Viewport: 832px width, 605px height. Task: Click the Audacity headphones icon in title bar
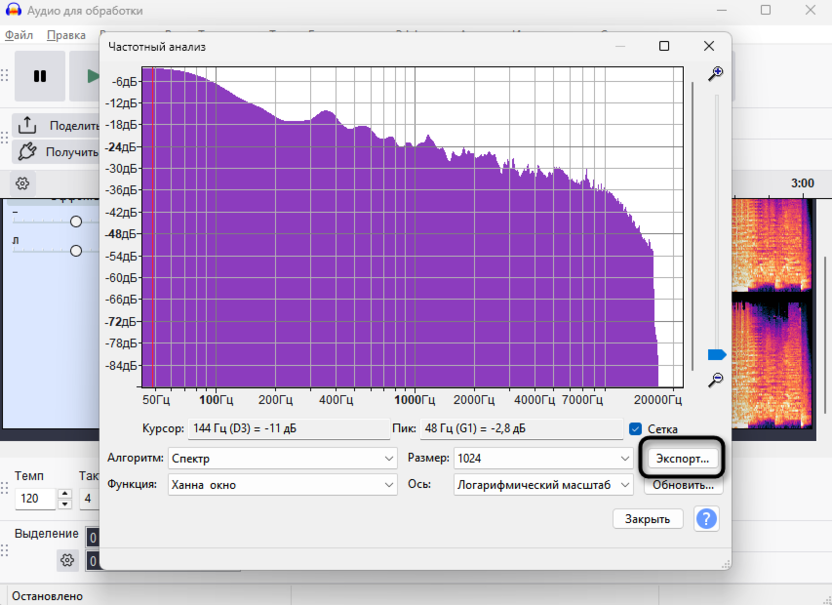tap(14, 10)
